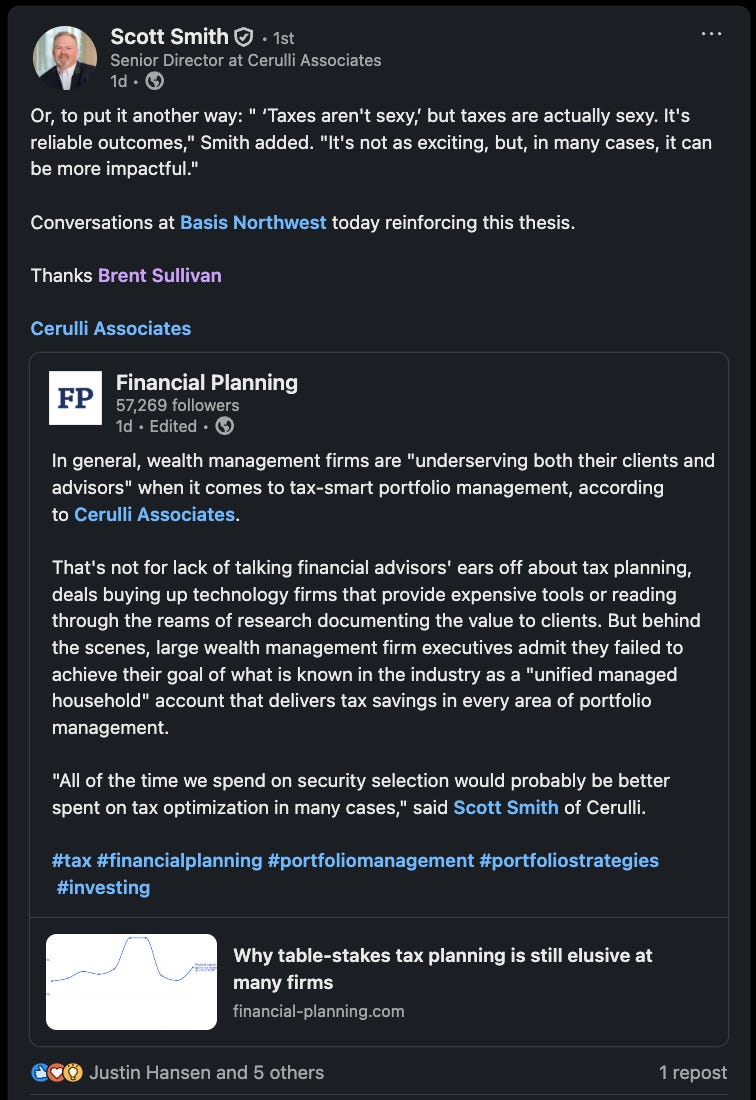Click the globe icon in Financial Planning post
The height and width of the screenshot is (1100, 756).
click(224, 426)
